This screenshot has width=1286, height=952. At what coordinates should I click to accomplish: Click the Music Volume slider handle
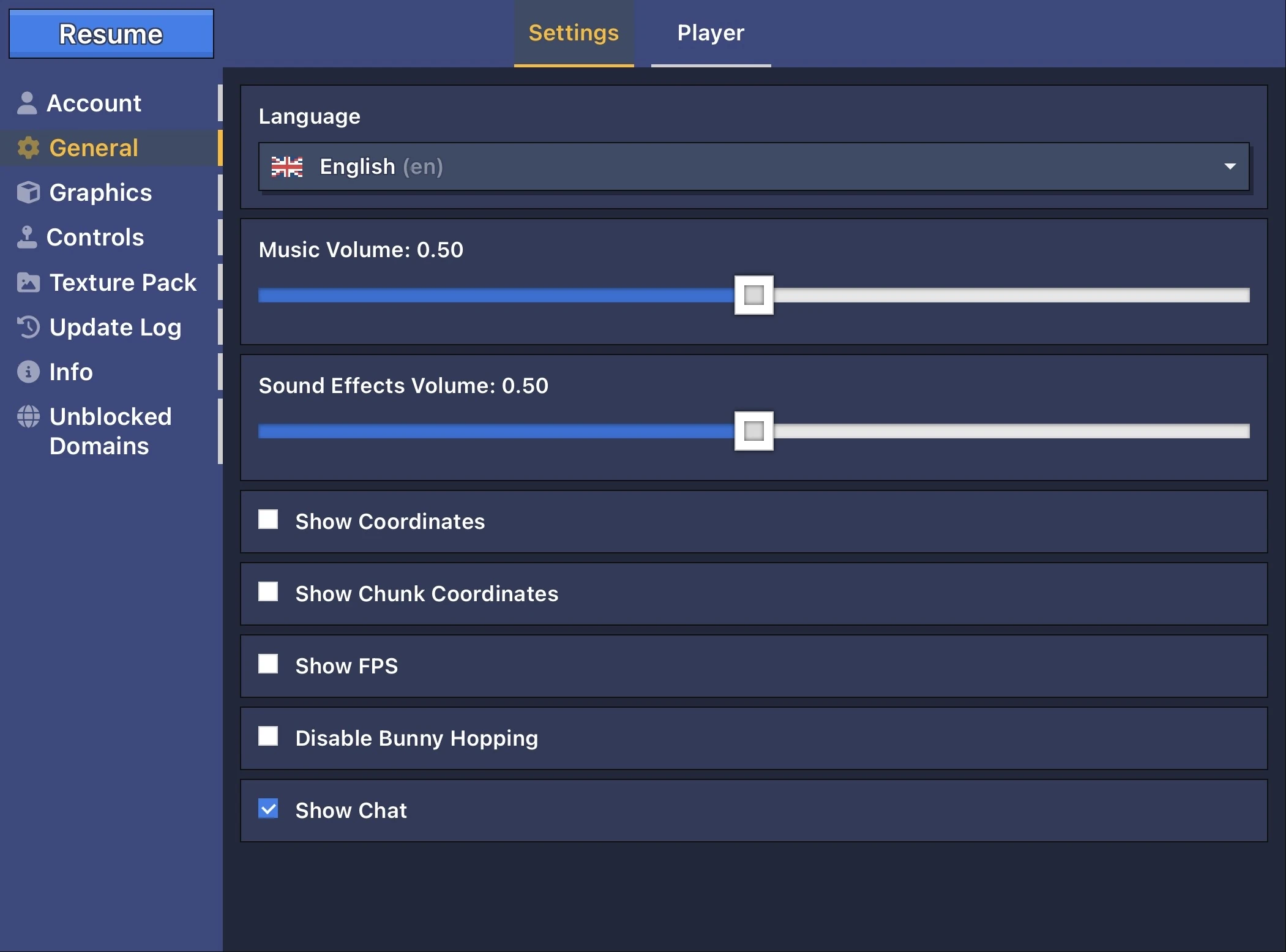coord(753,295)
